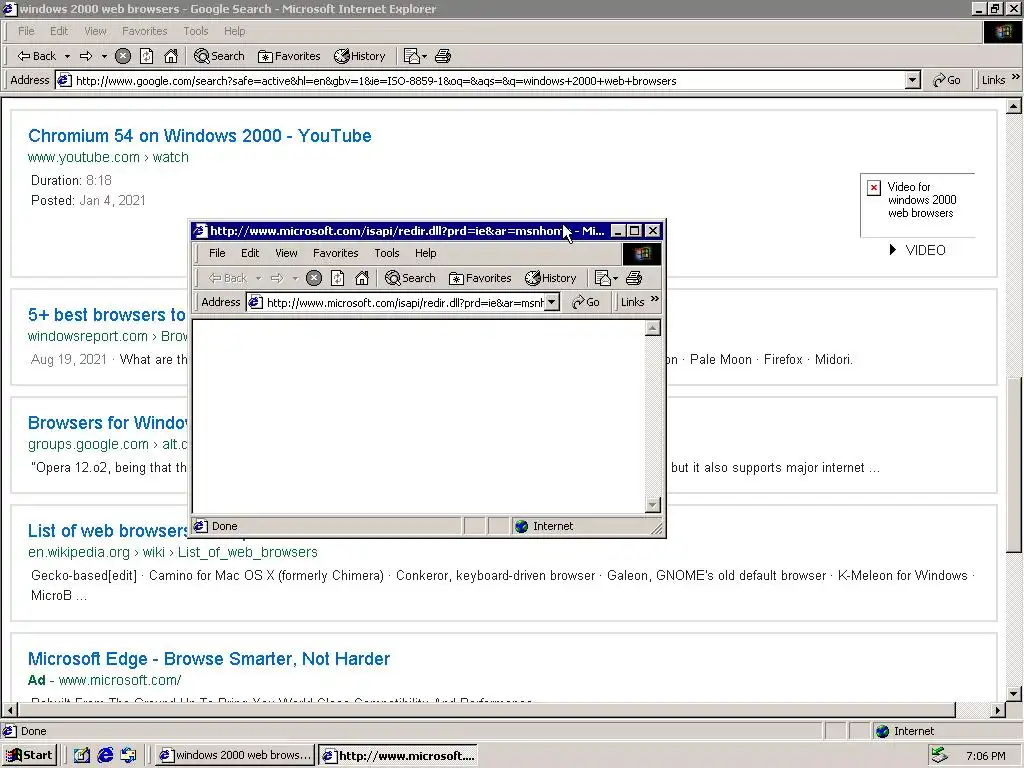Screen dimensions: 1024x768
Task: Open History in the microsoft.com window toolbar
Action: (x=551, y=278)
